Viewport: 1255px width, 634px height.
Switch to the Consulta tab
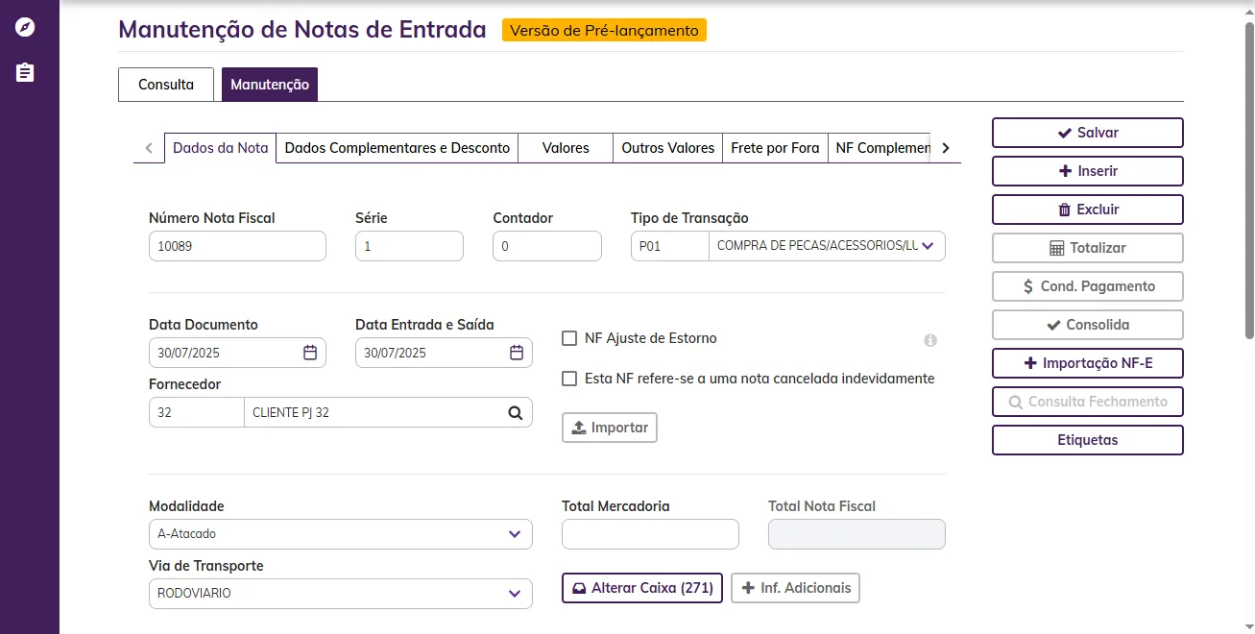[x=166, y=85]
